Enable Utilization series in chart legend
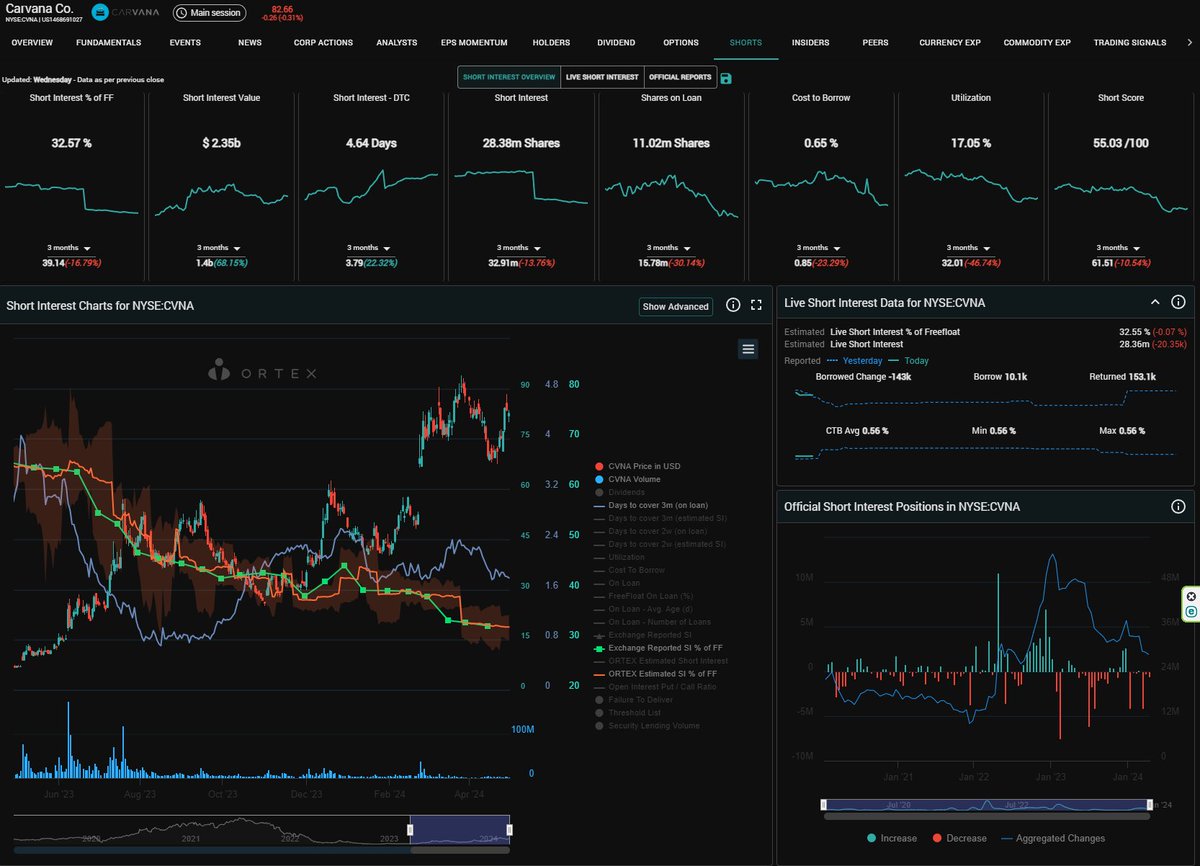 click(x=619, y=557)
